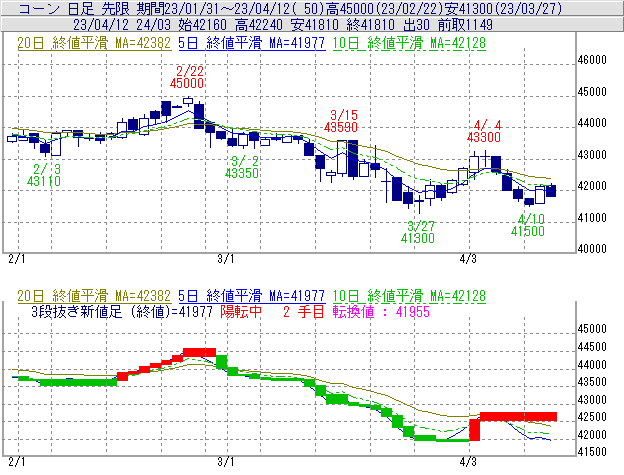This screenshot has height=475, width=624.
Task: Click the lower chart 4/3 date label
Action: click(x=468, y=462)
